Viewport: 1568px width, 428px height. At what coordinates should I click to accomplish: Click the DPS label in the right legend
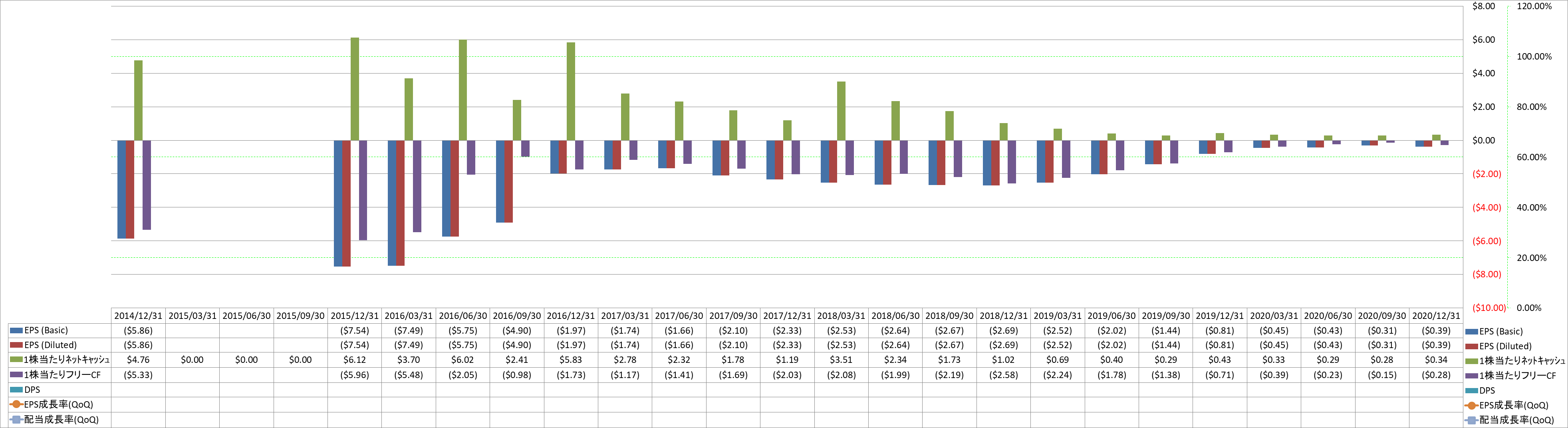(x=1487, y=391)
